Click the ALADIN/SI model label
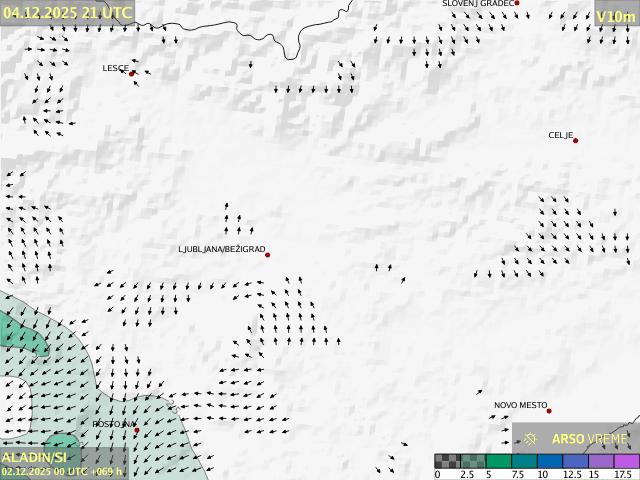The image size is (640, 480). click(33, 457)
